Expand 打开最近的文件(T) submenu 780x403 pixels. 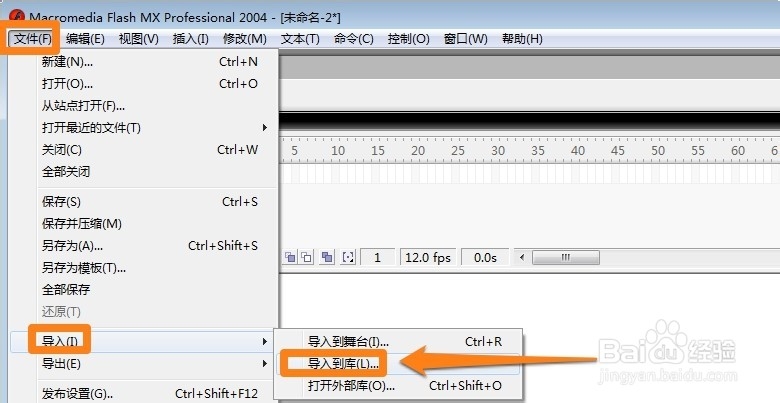point(144,128)
